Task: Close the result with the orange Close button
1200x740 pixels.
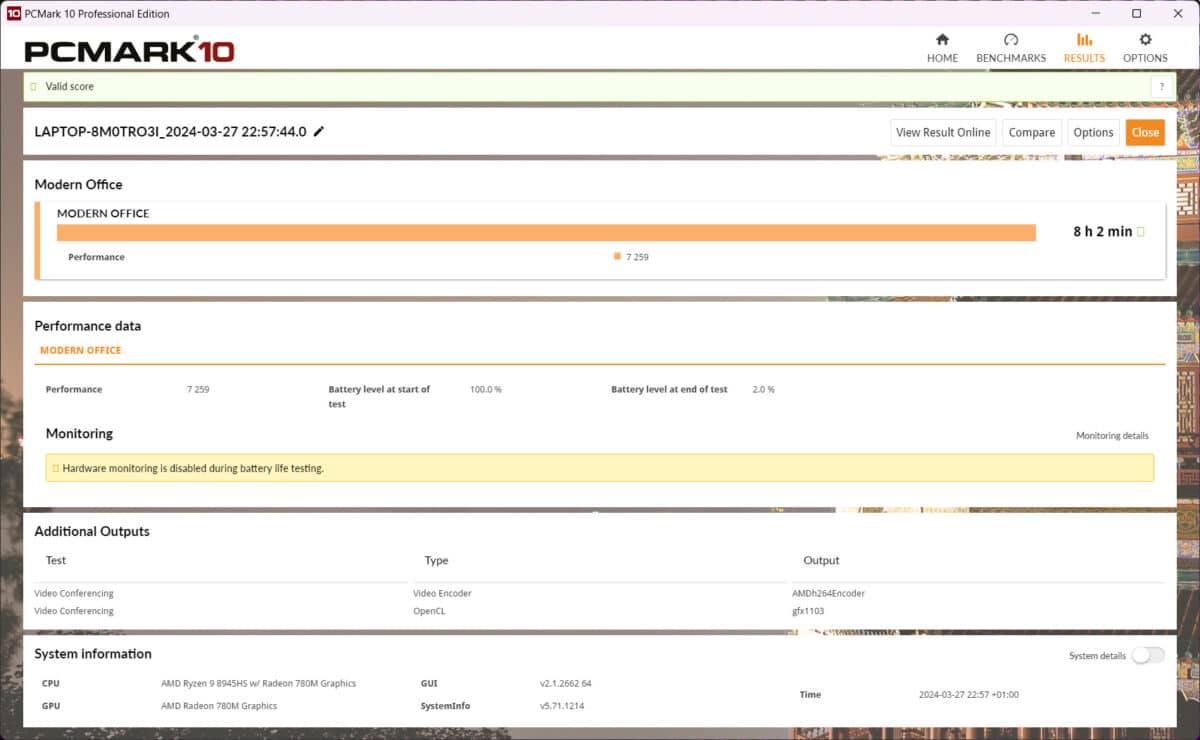Action: tap(1145, 132)
